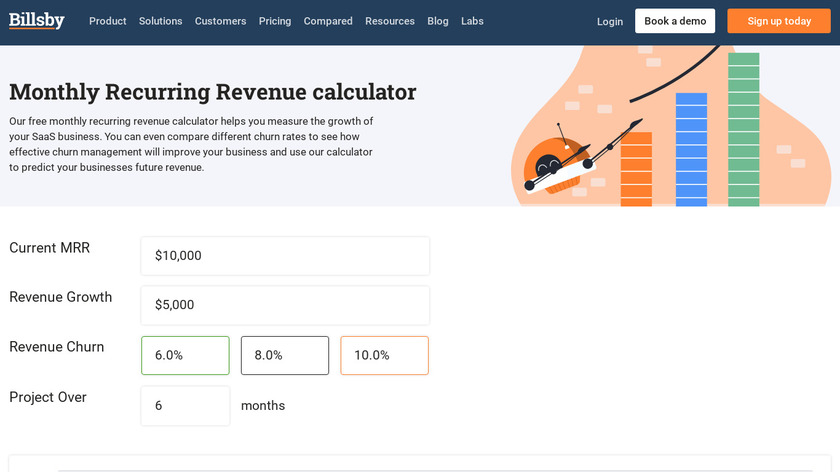Select the orange 10.0% churn field
This screenshot has height=472, width=840.
point(385,355)
